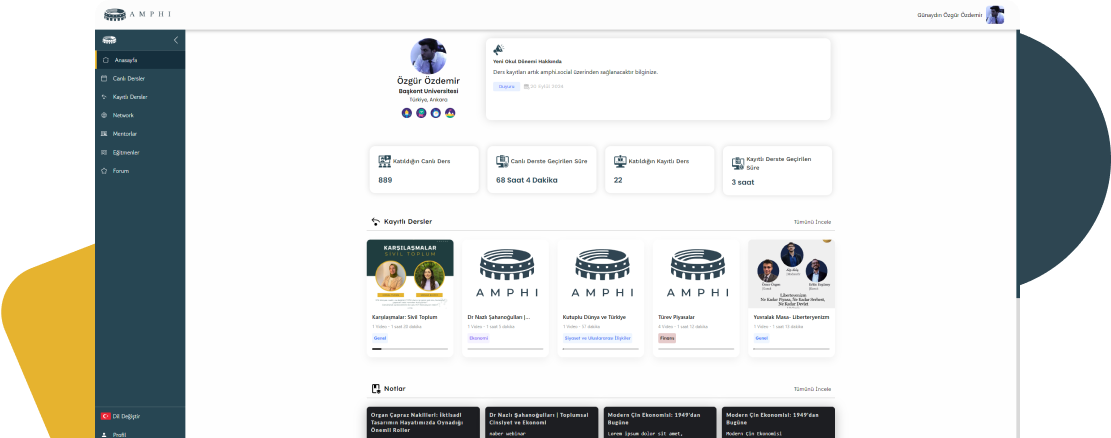Click the Network globe icon in sidebar

click(104, 115)
